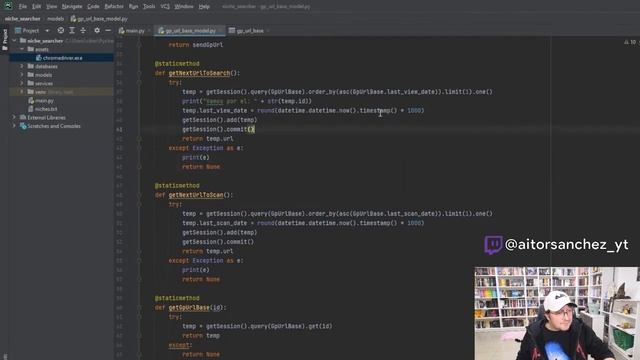Collapse the assets folder arrow
Viewport: 640px width, 360px height.
pos(22,49)
